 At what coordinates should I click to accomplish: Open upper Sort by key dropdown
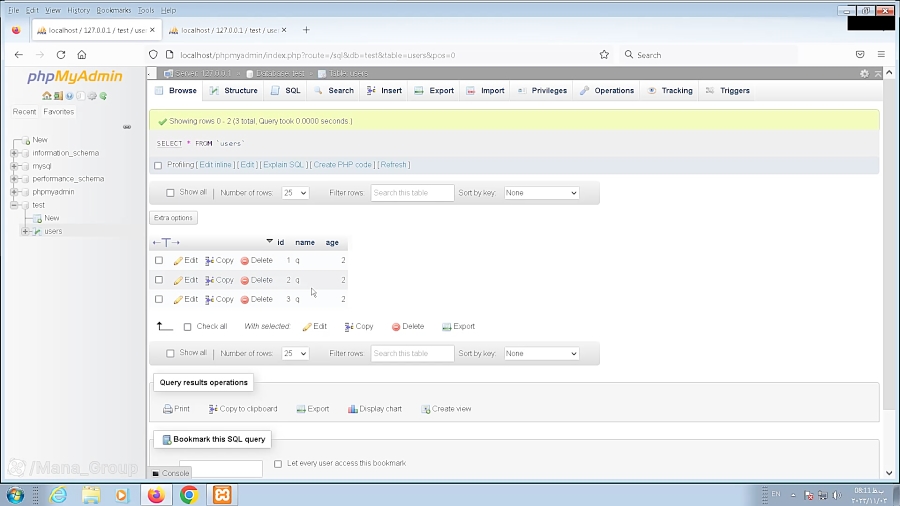point(541,193)
